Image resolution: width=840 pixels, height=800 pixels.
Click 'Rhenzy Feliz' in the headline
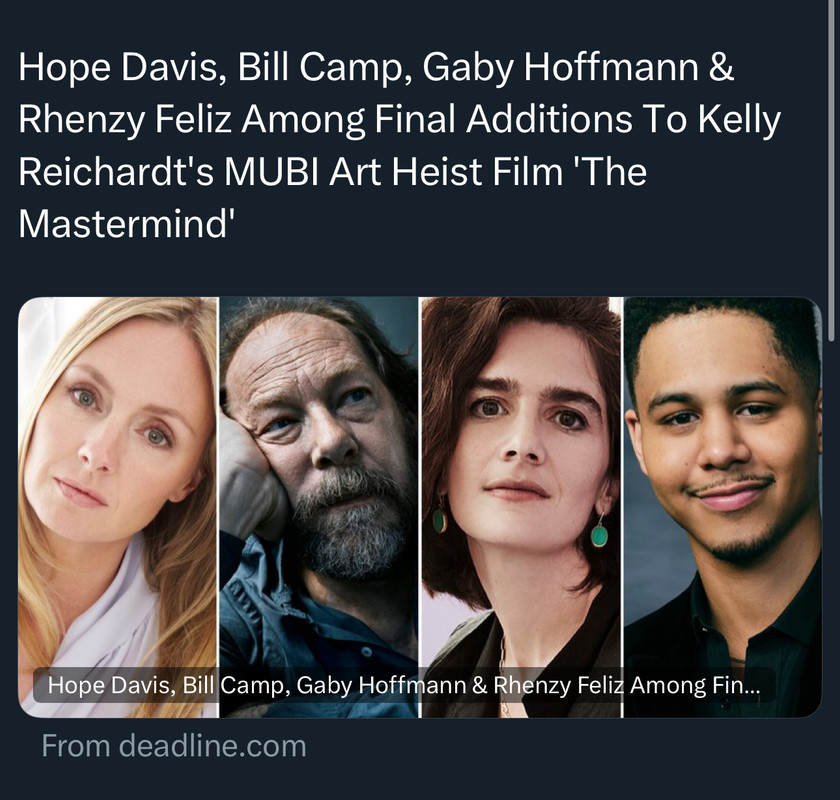125,119
